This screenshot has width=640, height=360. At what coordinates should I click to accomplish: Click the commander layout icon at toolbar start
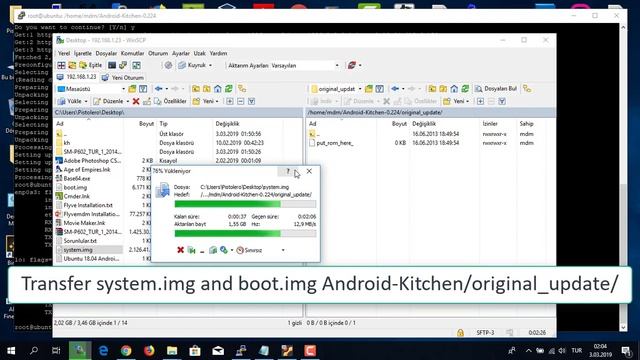point(61,65)
